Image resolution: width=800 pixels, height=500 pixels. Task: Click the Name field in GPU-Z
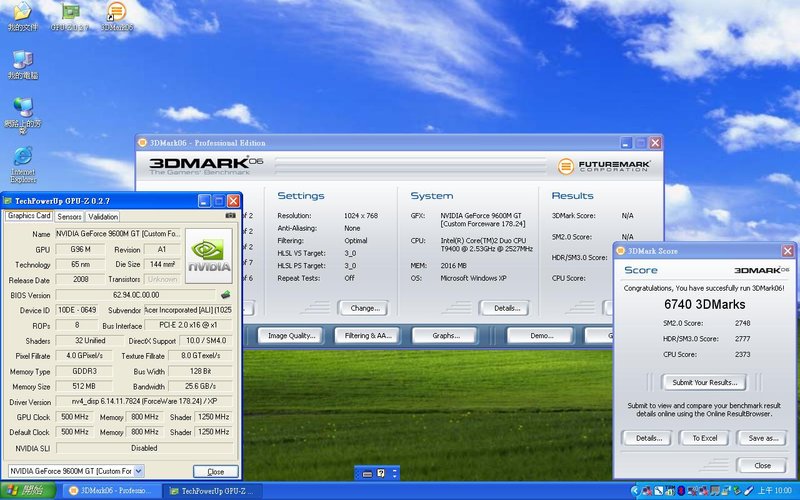tap(118, 234)
